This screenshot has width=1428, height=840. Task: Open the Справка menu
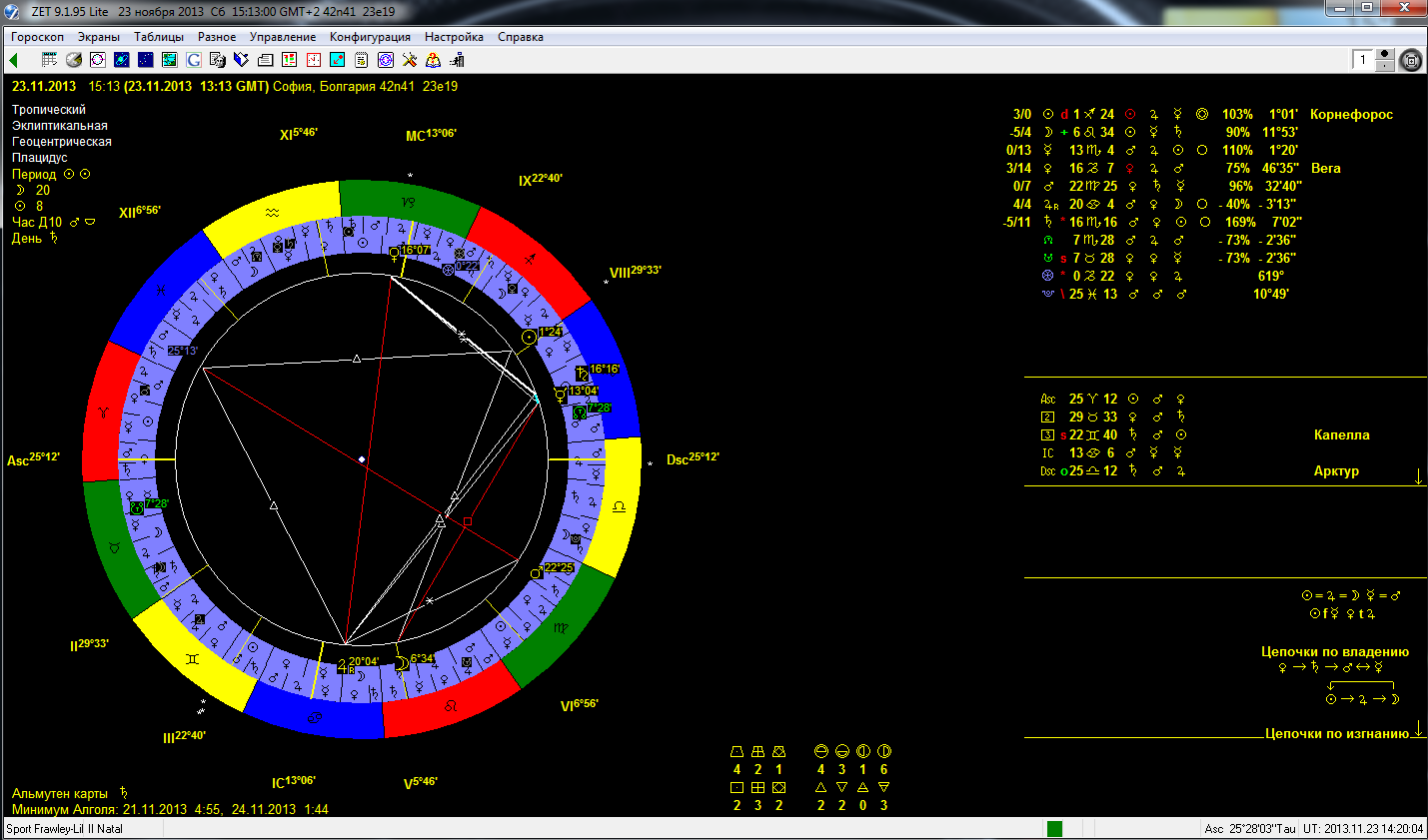click(x=521, y=37)
